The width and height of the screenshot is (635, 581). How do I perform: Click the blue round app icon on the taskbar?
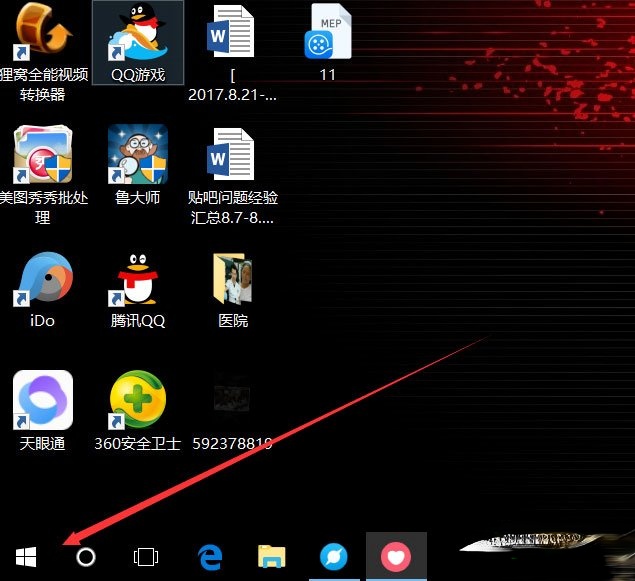coord(334,557)
